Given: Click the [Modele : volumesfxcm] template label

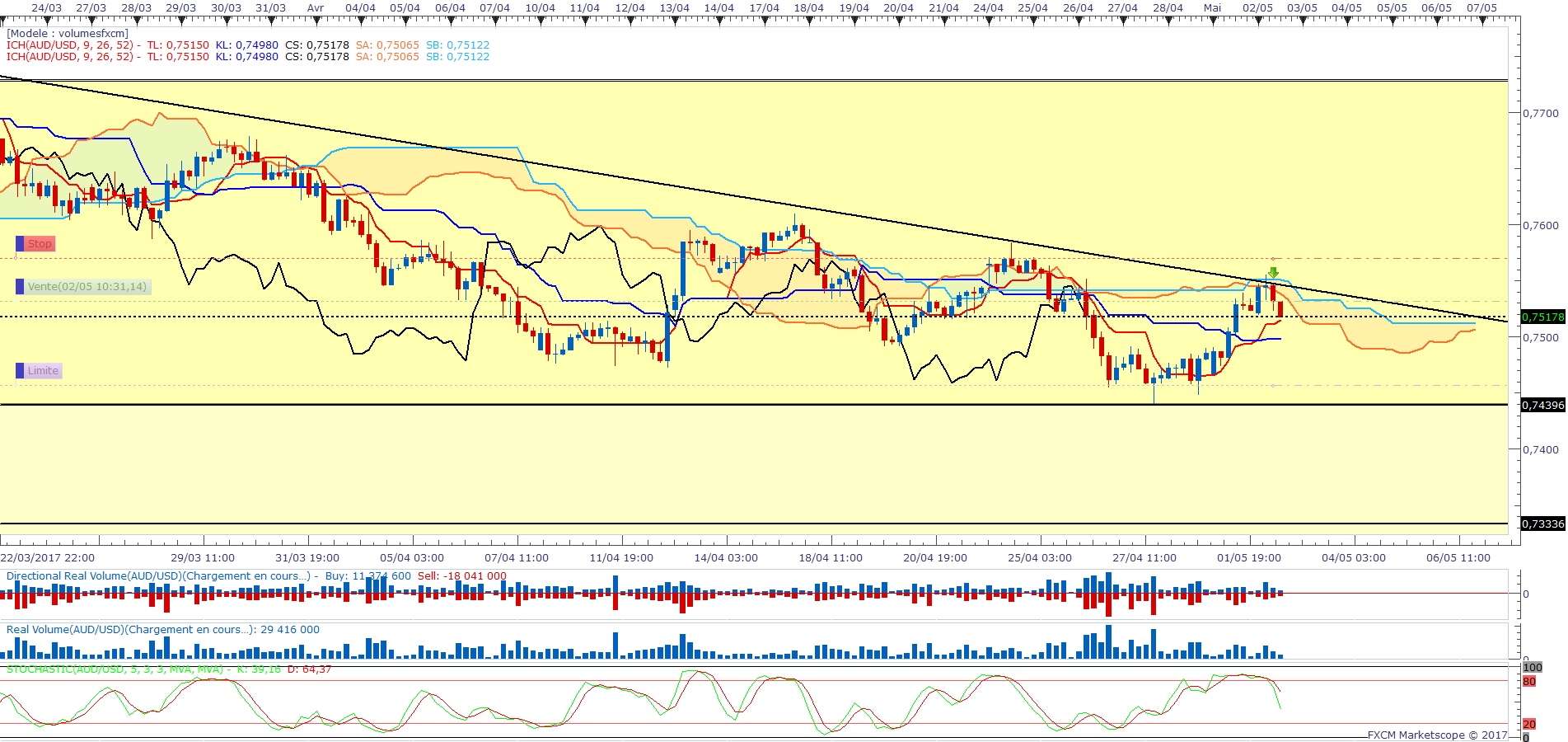Looking at the screenshot, I should click(68, 34).
